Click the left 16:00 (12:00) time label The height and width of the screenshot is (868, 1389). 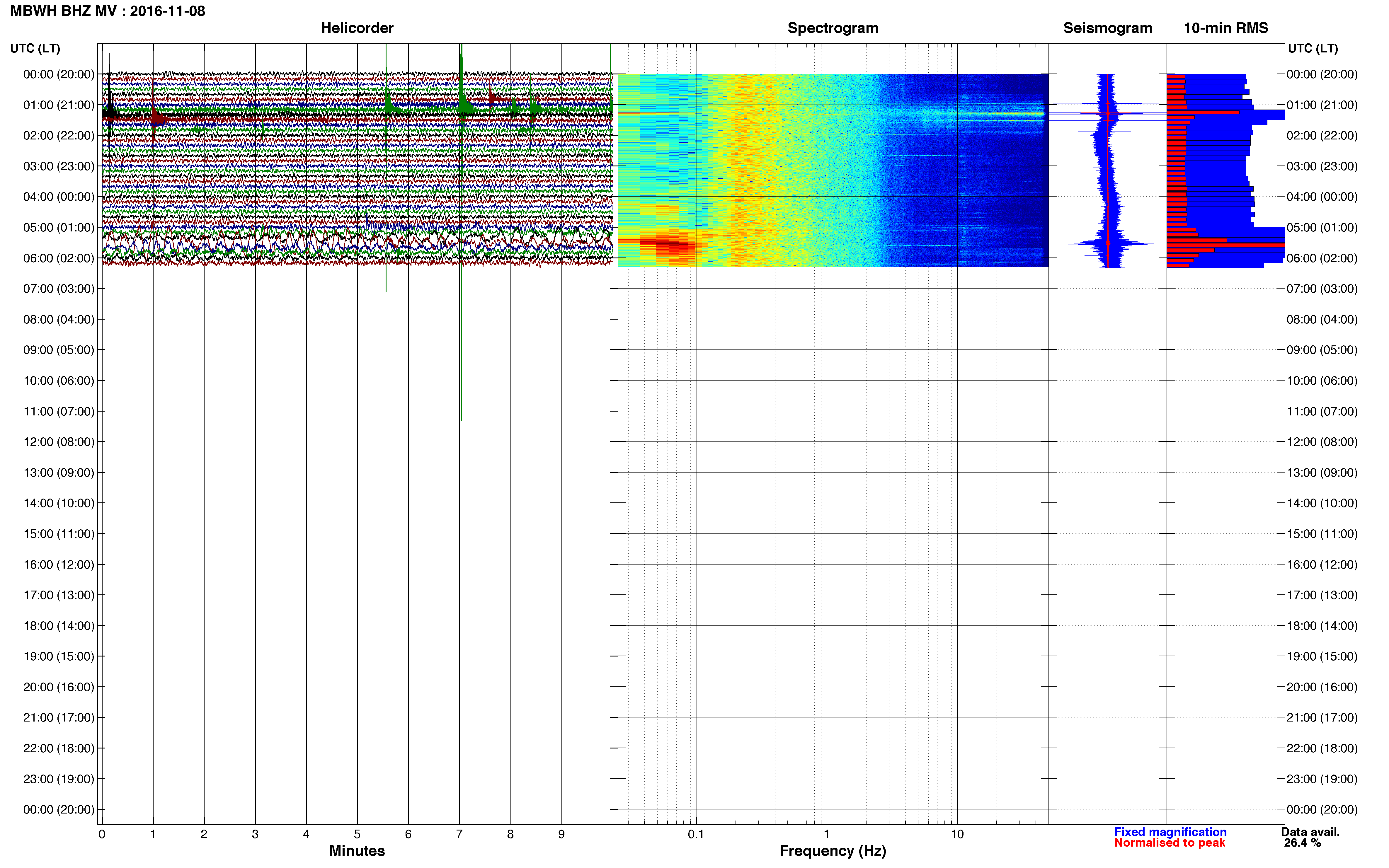click(x=59, y=564)
